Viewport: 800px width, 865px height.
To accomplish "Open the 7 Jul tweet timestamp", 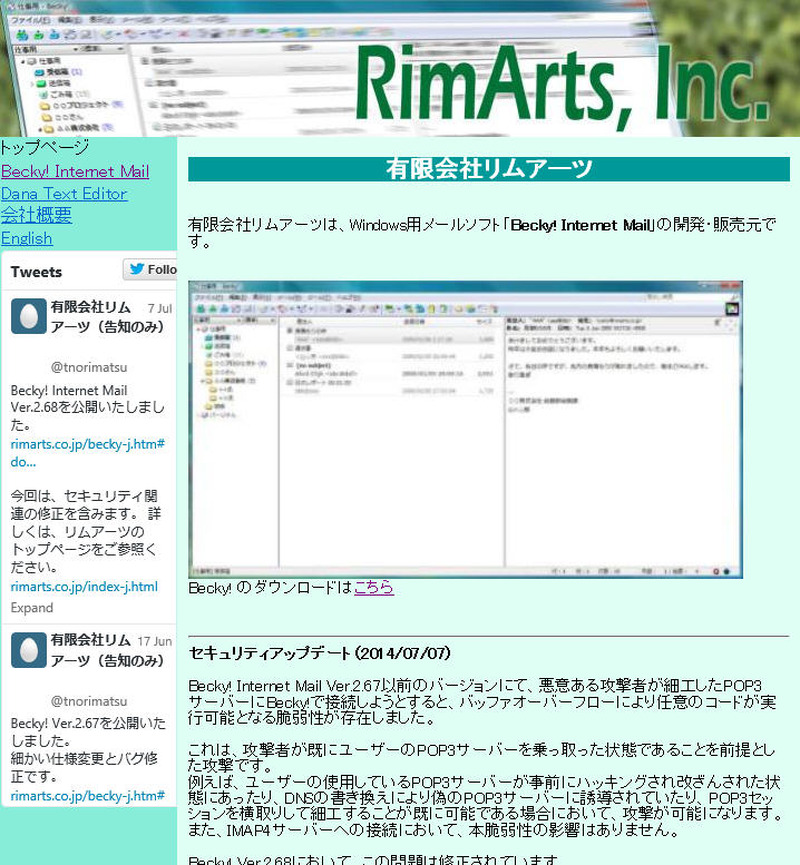I will pos(159,308).
